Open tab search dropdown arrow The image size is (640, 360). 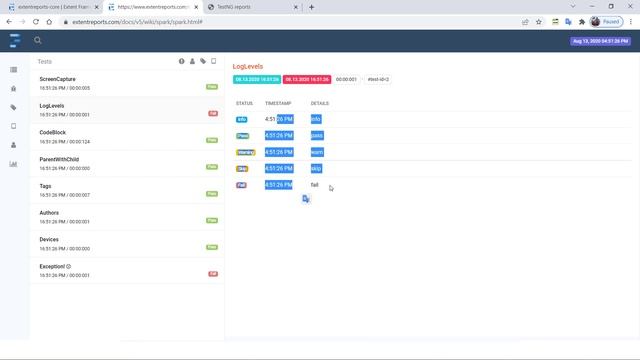tap(573, 7)
